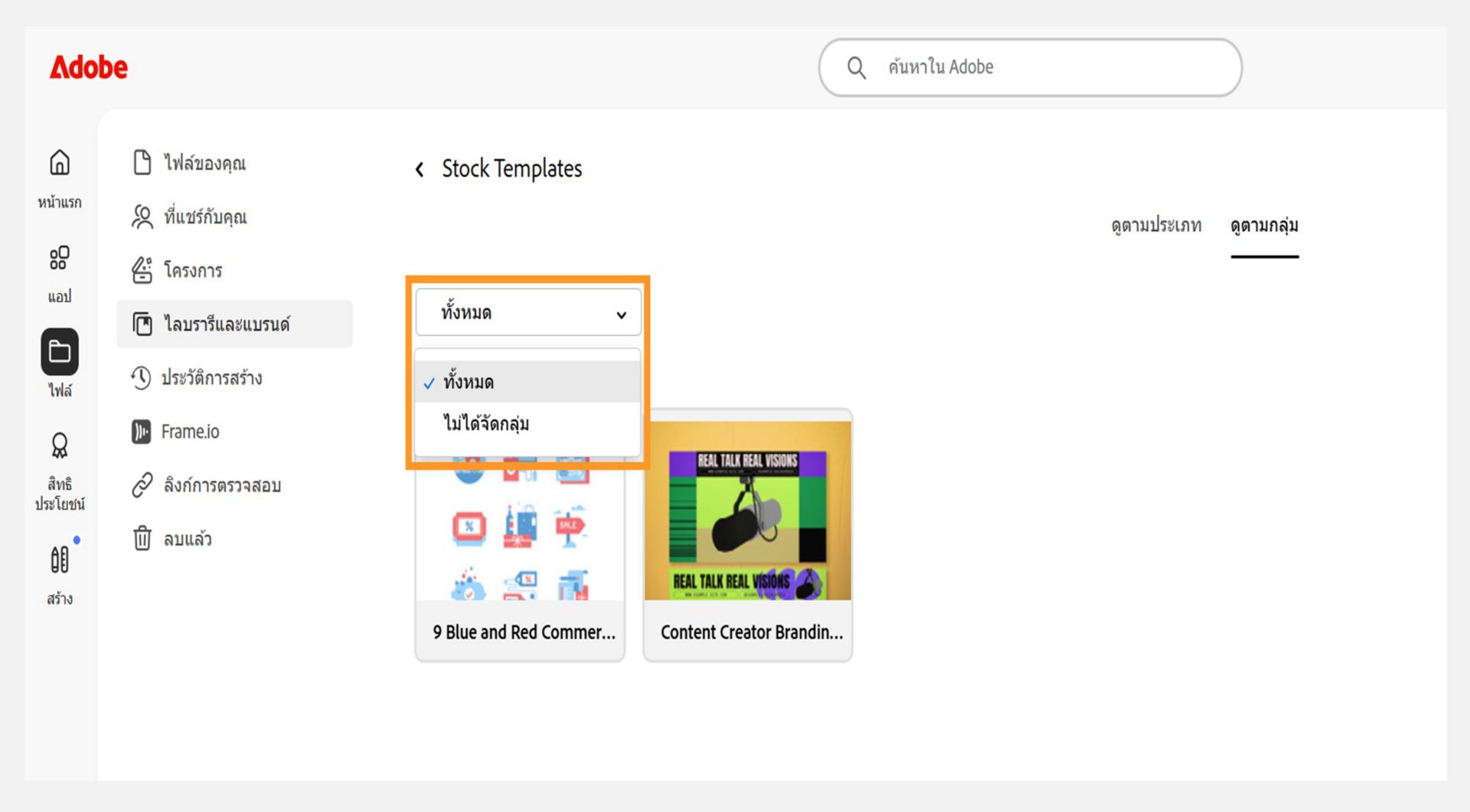Image resolution: width=1470 pixels, height=812 pixels.
Task: Choose the checked ทั้งหมด option in list
Action: (528, 382)
